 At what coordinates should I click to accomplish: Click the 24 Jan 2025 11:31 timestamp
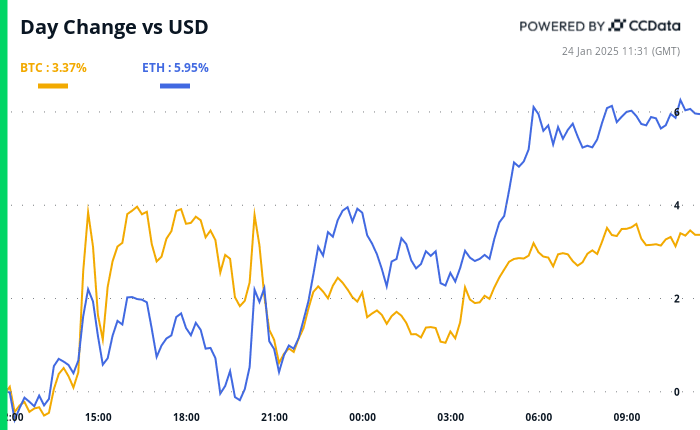click(622, 52)
